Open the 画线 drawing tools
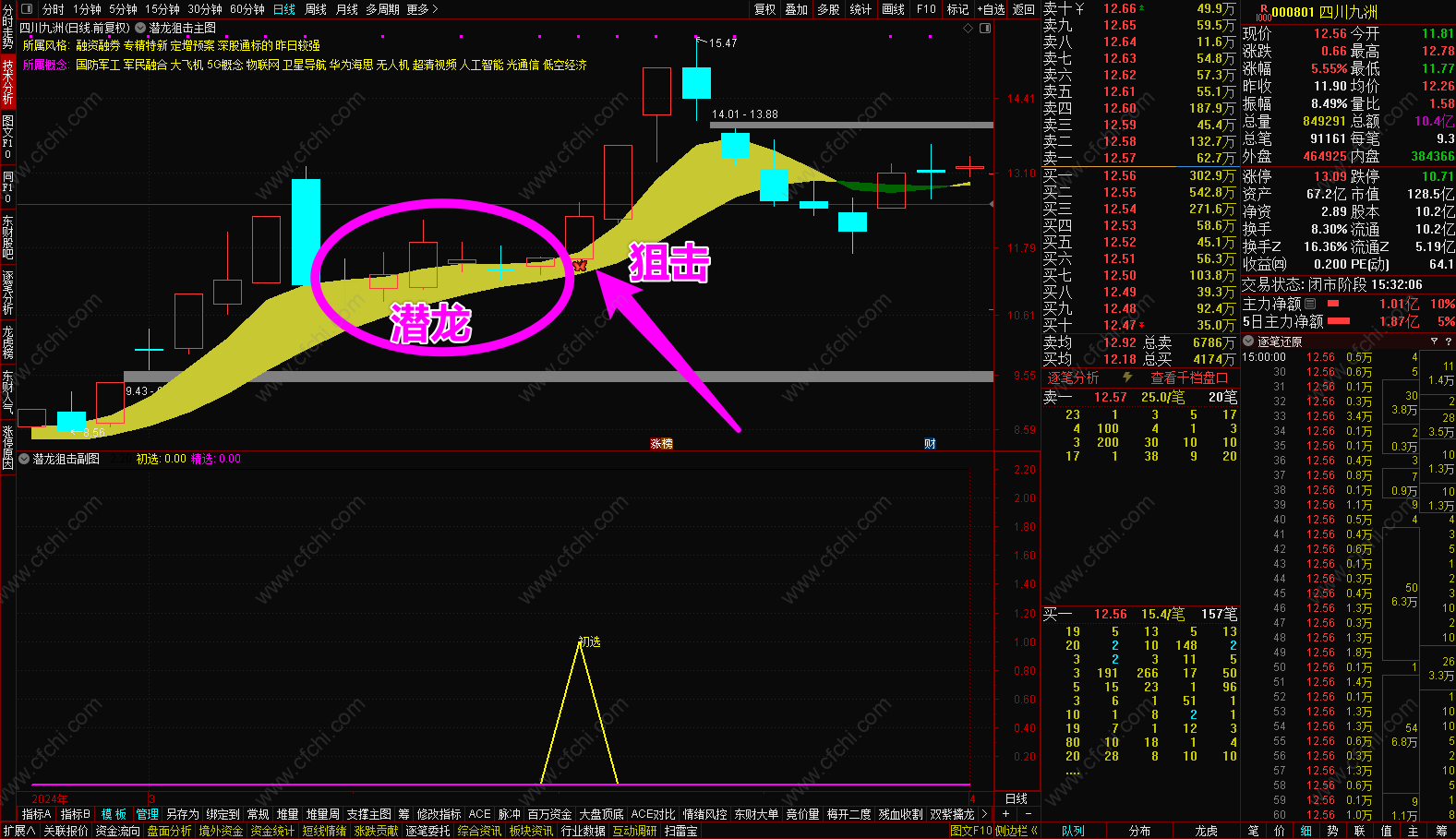 893,9
